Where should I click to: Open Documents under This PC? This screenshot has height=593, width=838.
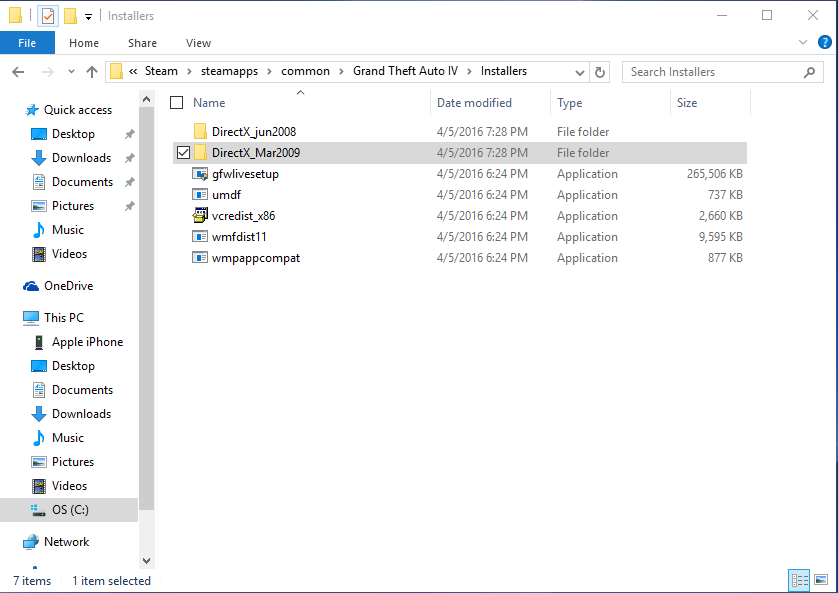pos(82,390)
